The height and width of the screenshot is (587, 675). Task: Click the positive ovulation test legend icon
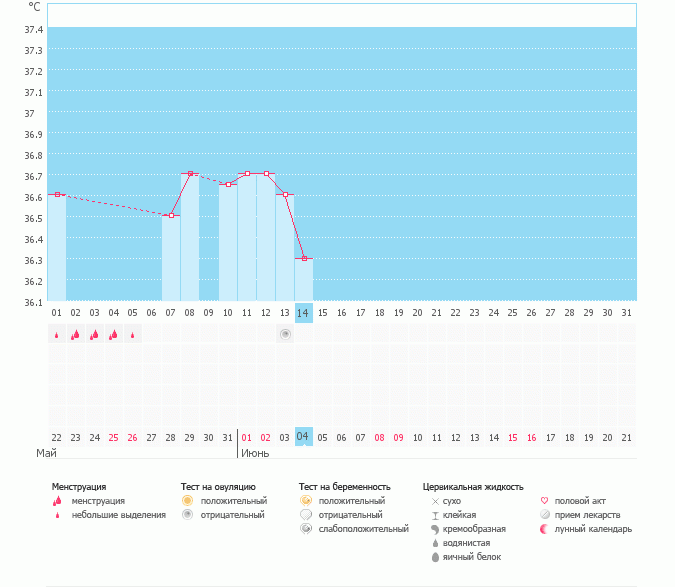pos(187,500)
